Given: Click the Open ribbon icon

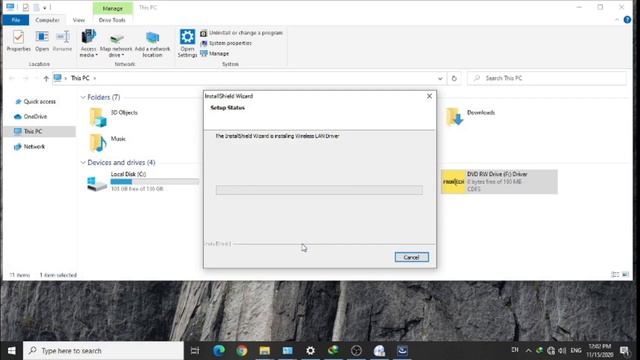Looking at the screenshot, I should pyautogui.click(x=42, y=41).
